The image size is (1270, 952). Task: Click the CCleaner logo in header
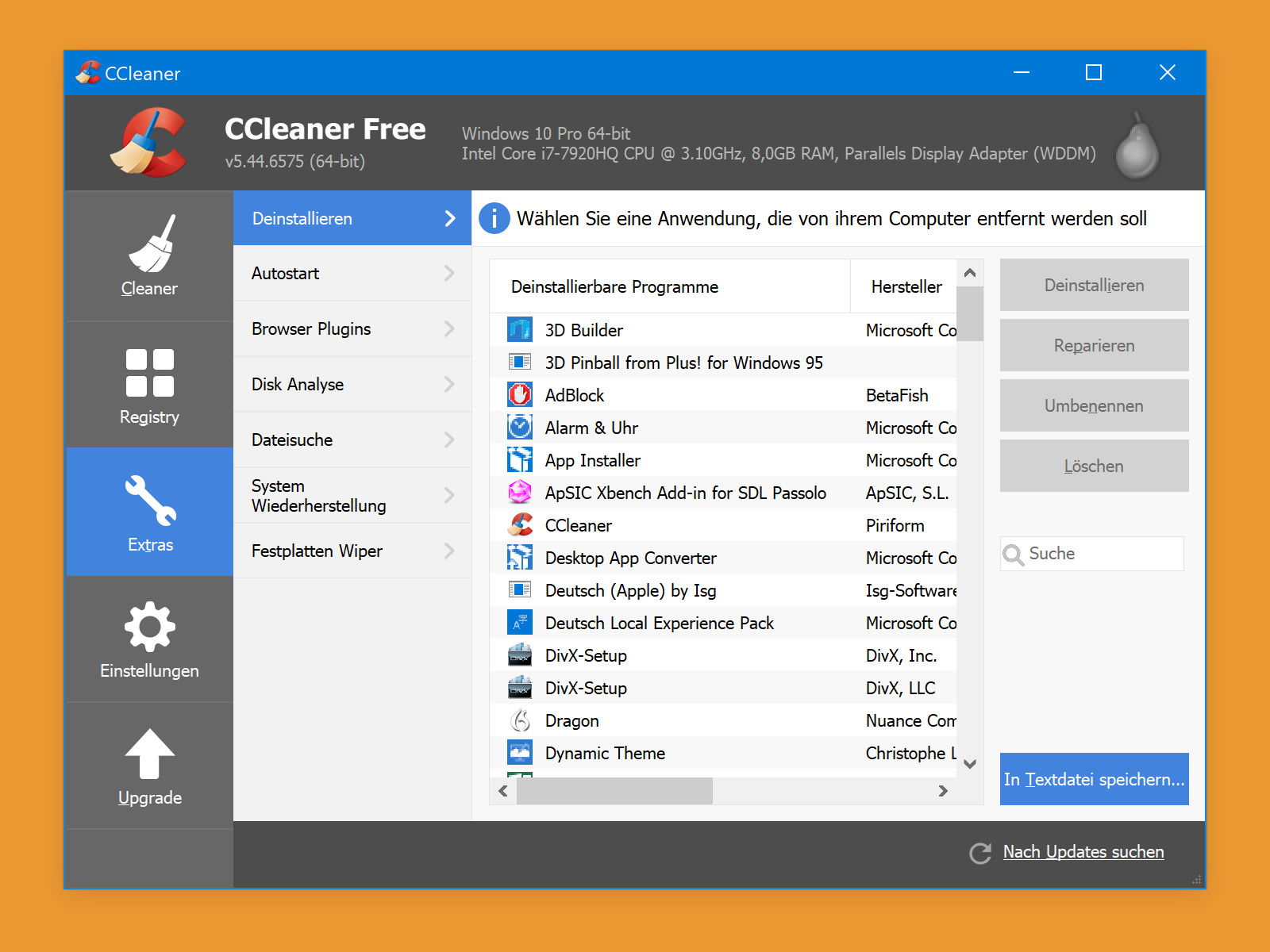[x=150, y=142]
